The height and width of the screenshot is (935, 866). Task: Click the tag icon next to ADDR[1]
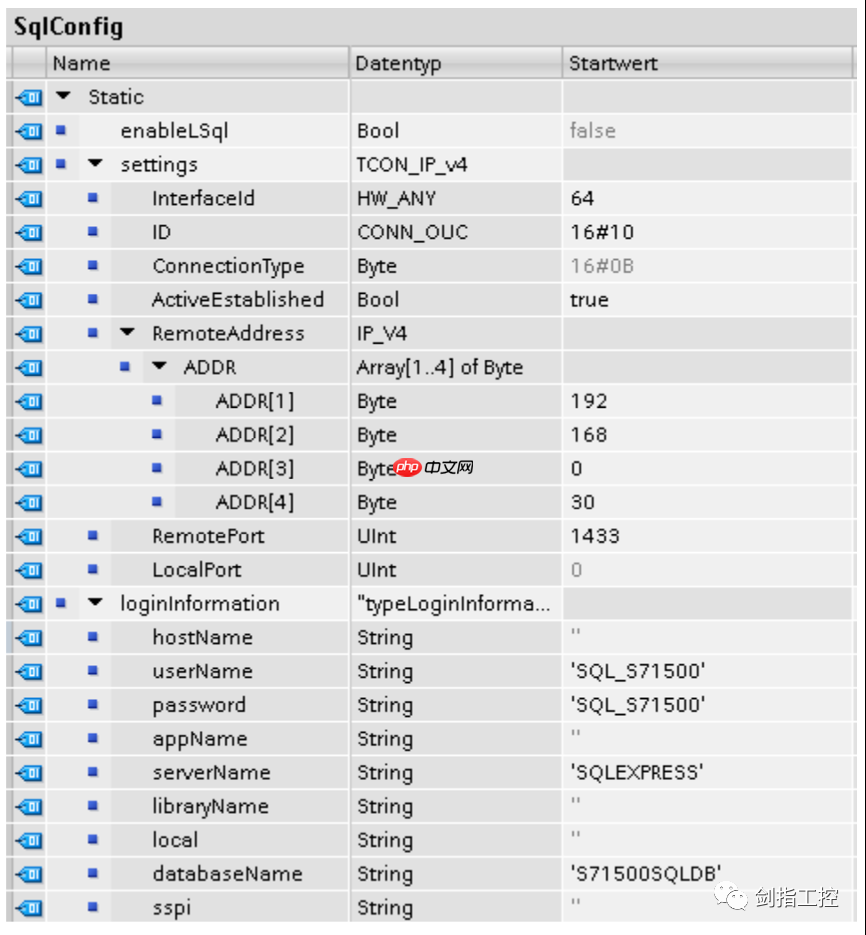point(28,401)
